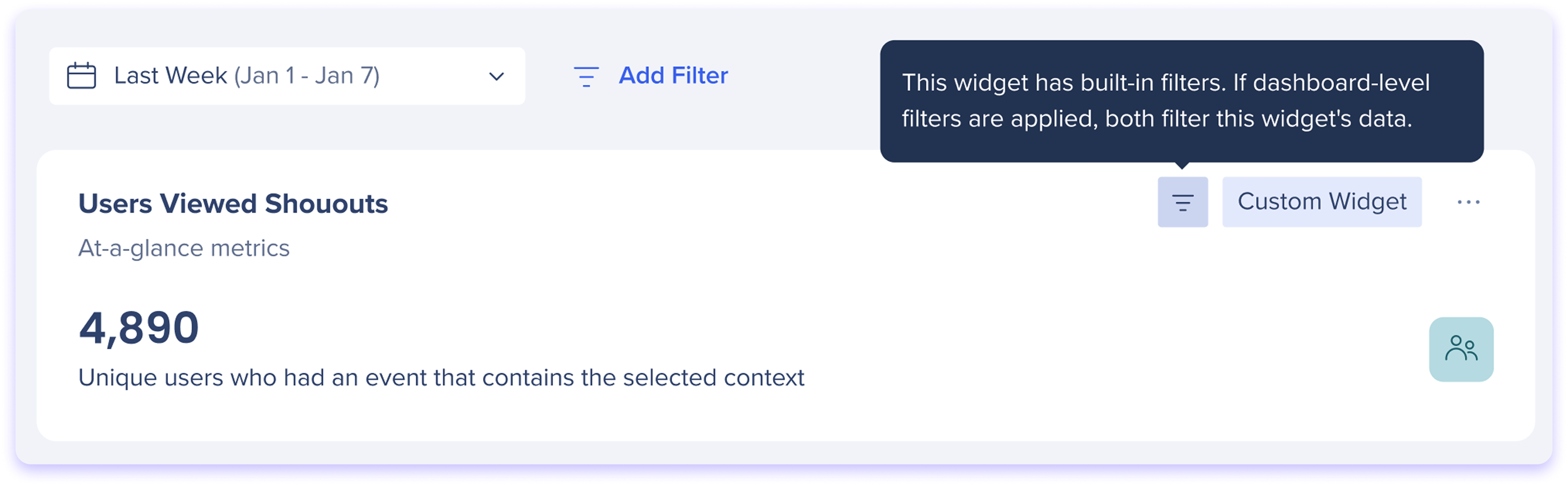Click the 4,890 metric value
1568x486 pixels.
click(x=139, y=328)
